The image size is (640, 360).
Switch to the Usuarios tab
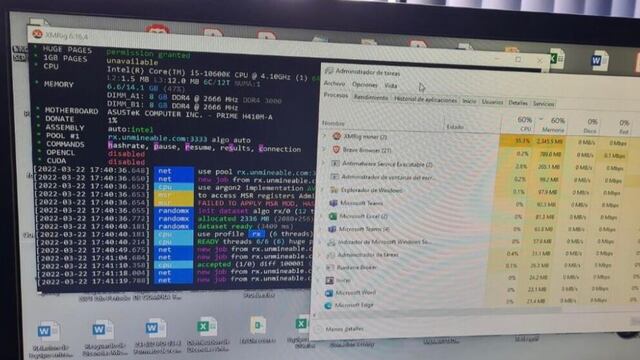point(492,102)
